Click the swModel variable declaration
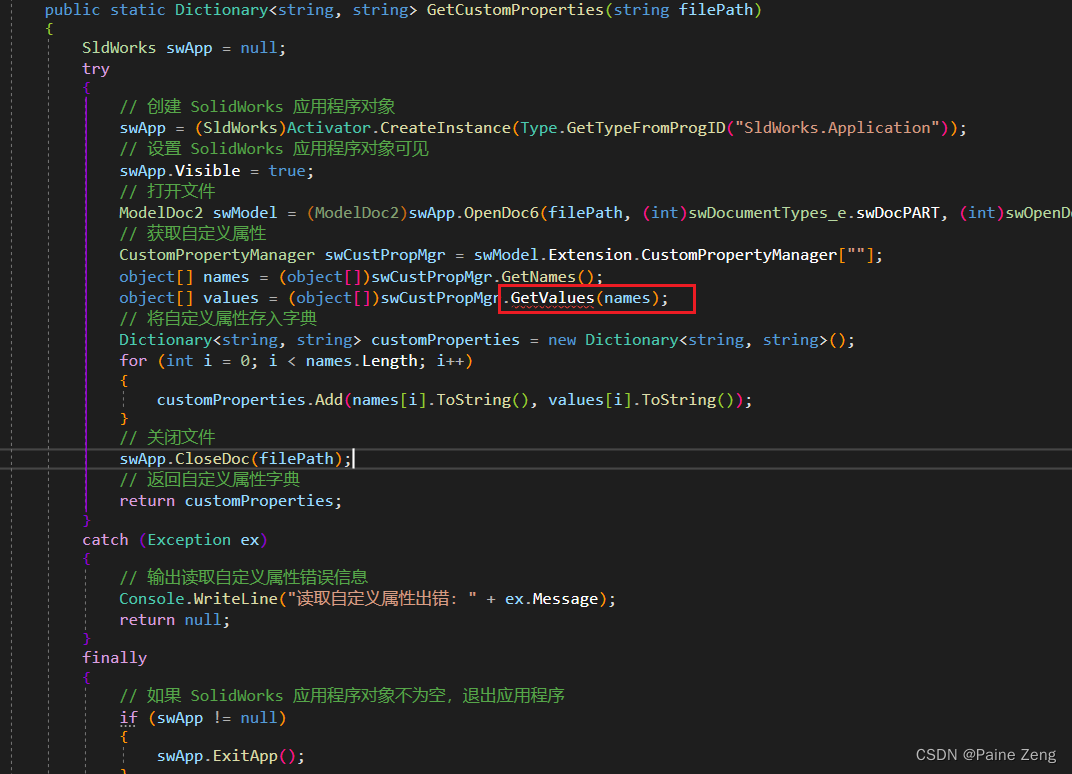 click(245, 213)
